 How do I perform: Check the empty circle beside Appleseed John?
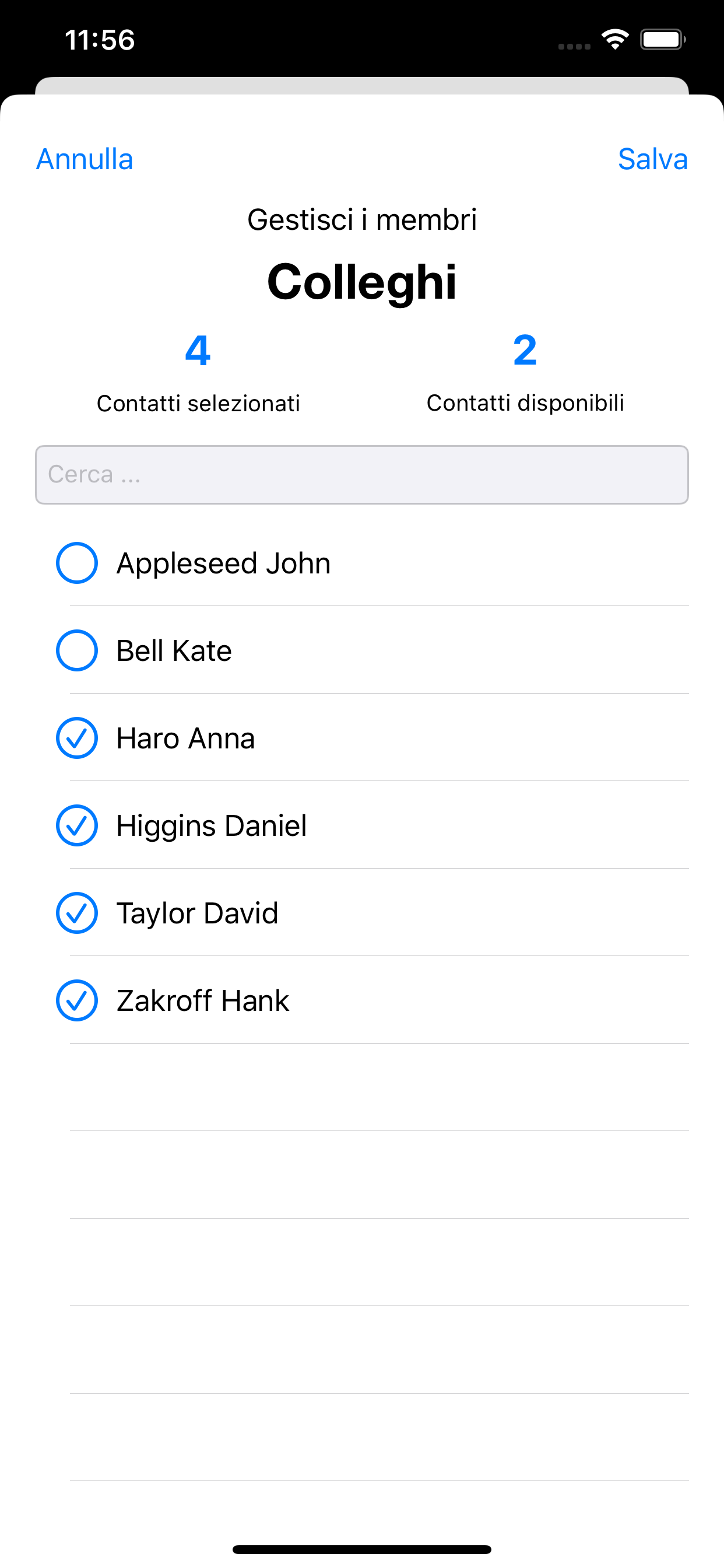[x=77, y=563]
